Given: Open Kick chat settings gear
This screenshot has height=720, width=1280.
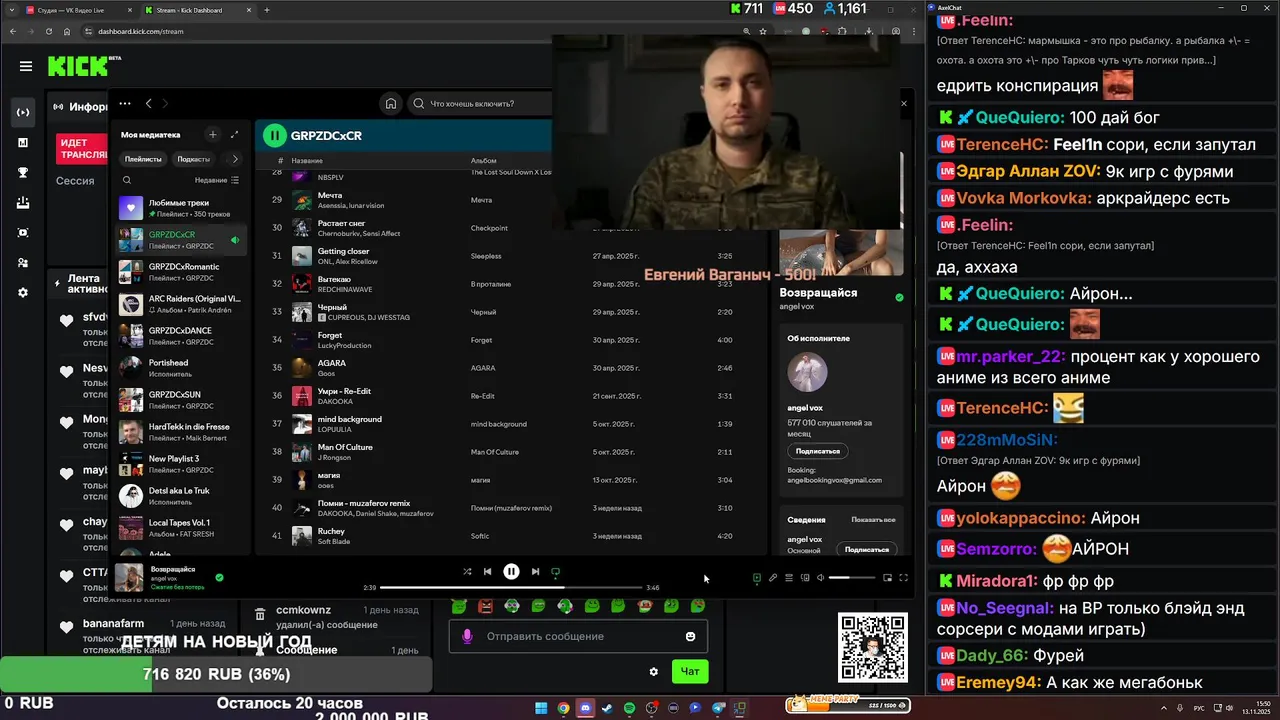Looking at the screenshot, I should click(x=654, y=672).
